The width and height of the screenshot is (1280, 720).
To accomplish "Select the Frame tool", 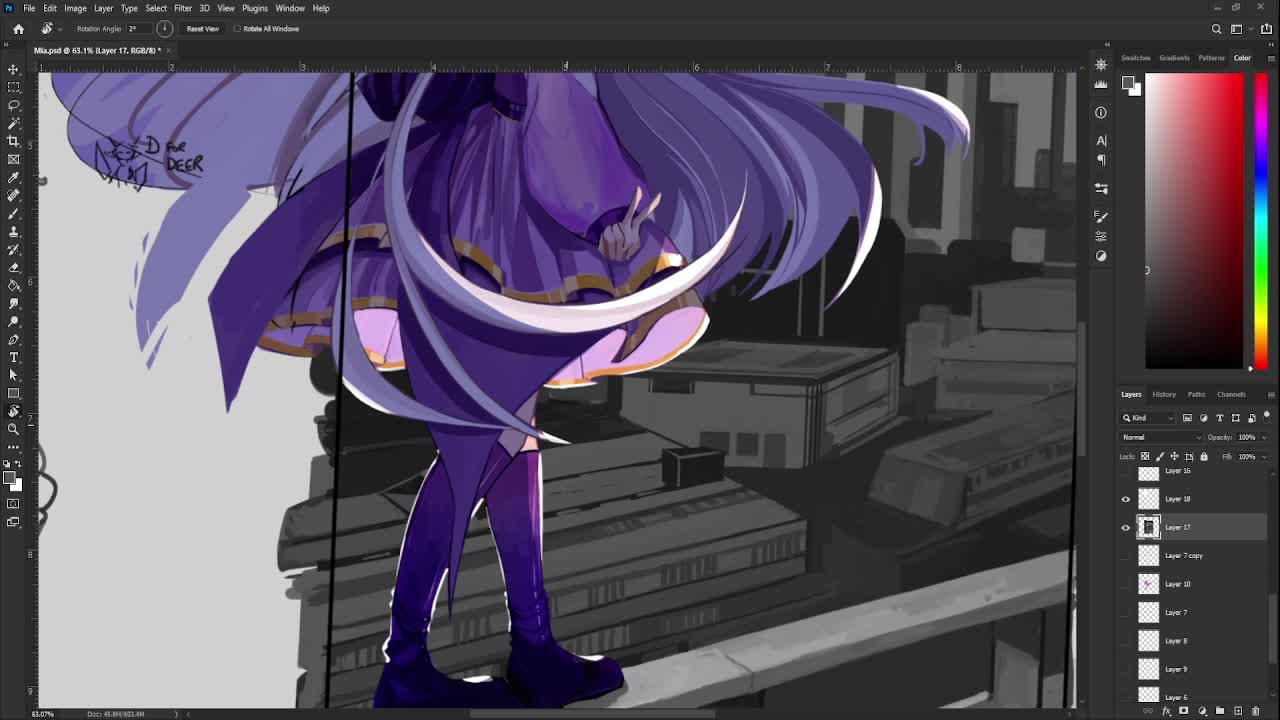I will click(x=14, y=159).
